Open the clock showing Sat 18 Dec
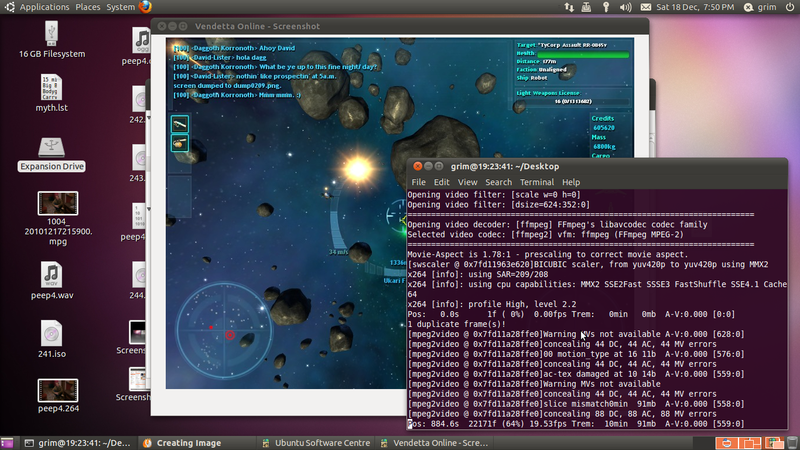Image resolution: width=800 pixels, height=450 pixels. pyautogui.click(x=695, y=7)
